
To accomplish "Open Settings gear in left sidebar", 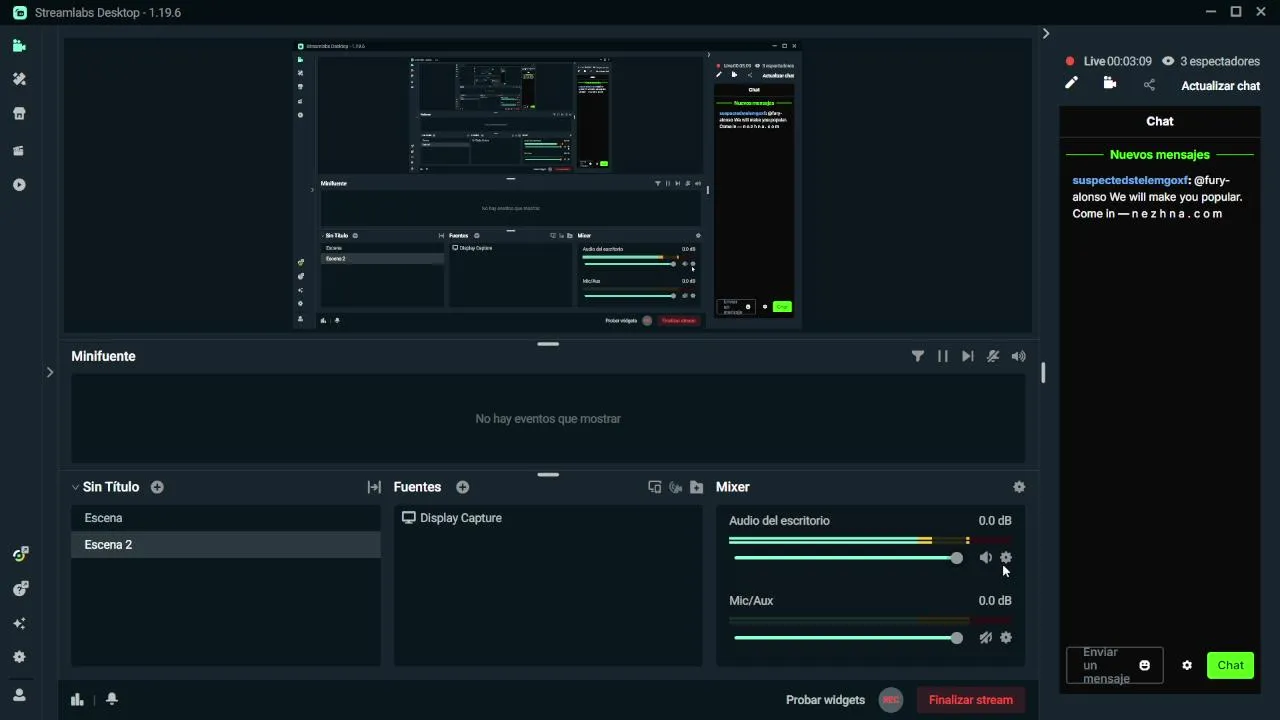I will click(19, 657).
